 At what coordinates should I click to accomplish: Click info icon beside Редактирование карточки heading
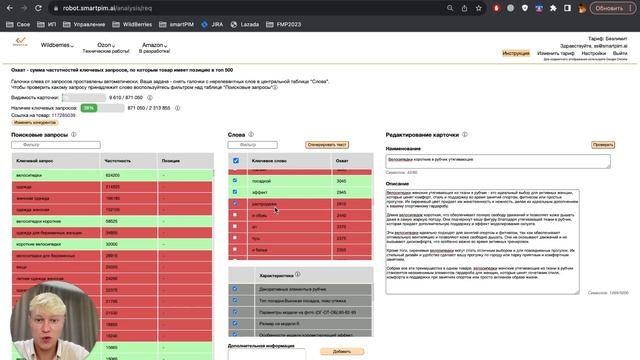(465, 134)
